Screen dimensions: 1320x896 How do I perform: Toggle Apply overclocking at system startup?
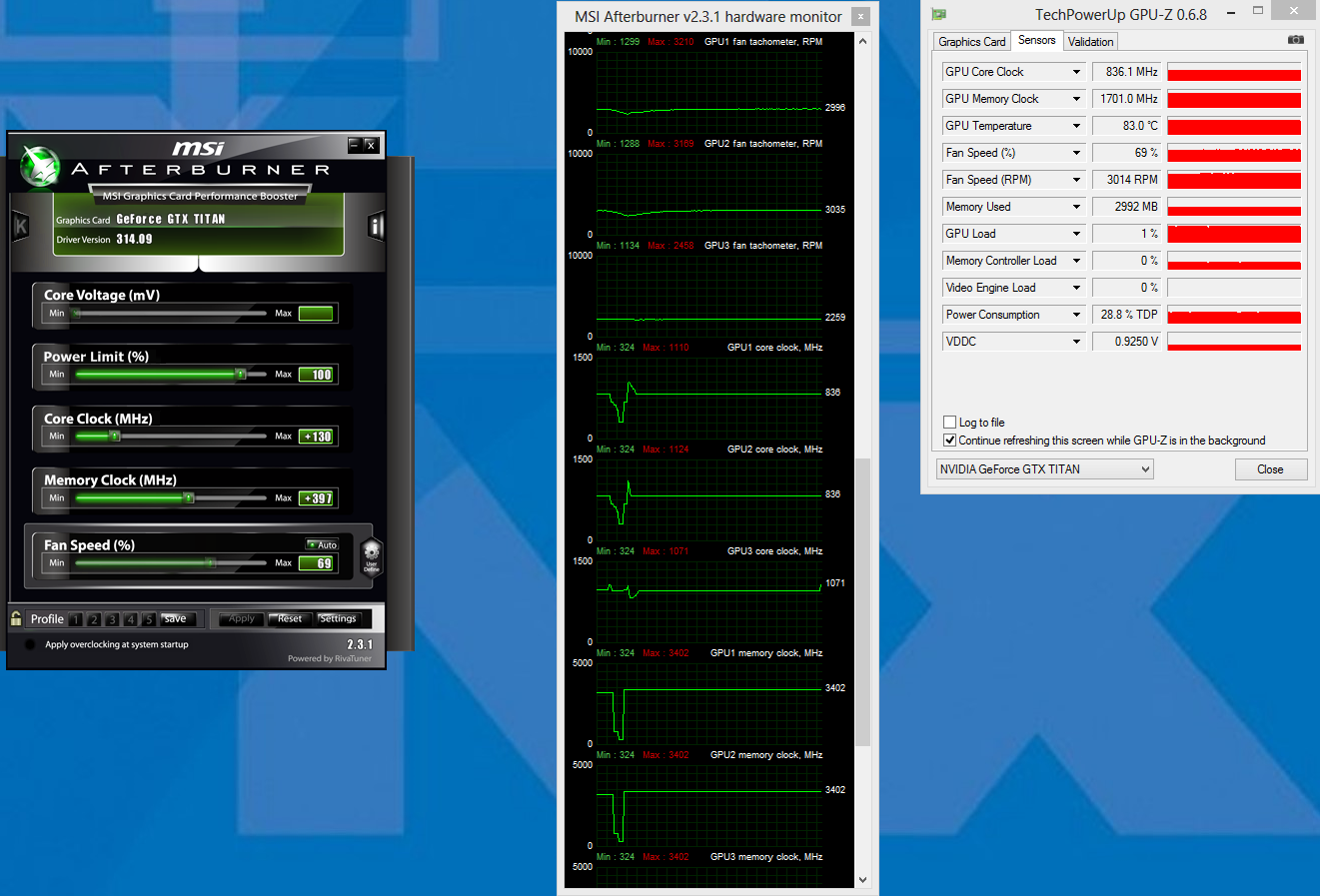pyautogui.click(x=30, y=644)
